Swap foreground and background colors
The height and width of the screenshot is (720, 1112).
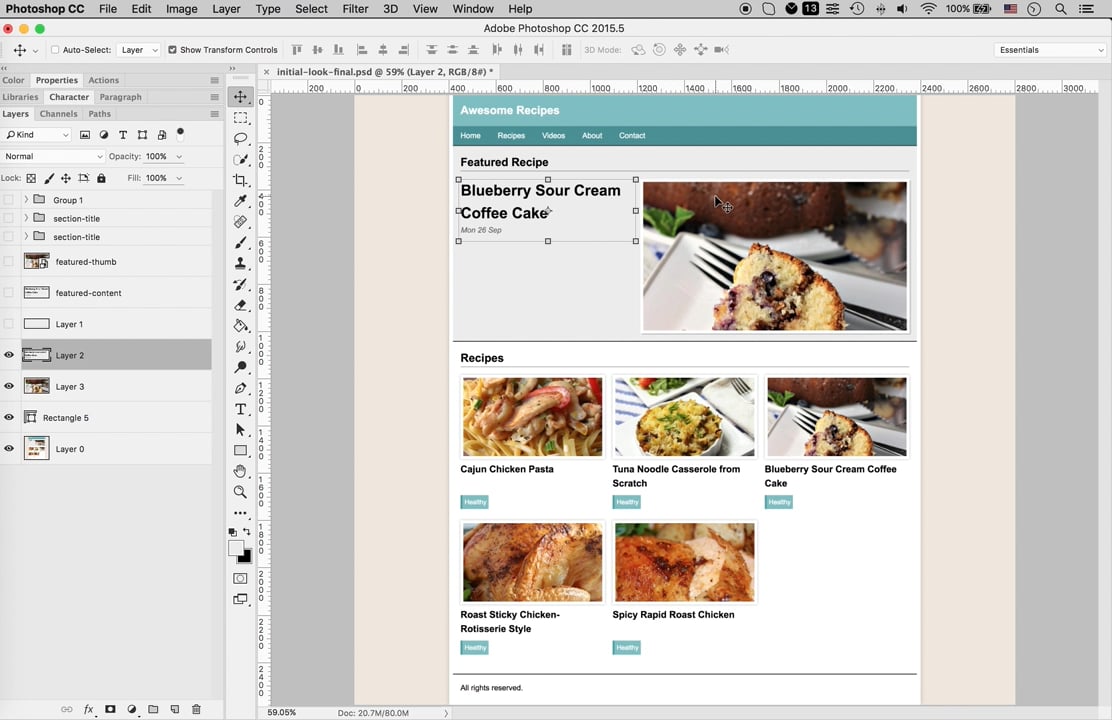pyautogui.click(x=247, y=531)
